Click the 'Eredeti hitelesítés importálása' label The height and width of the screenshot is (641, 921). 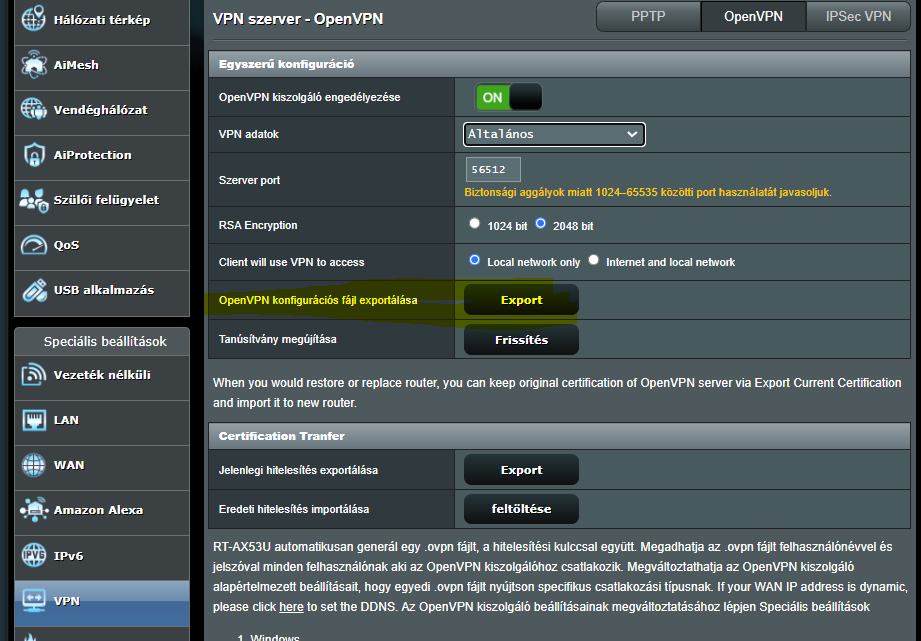coord(294,509)
